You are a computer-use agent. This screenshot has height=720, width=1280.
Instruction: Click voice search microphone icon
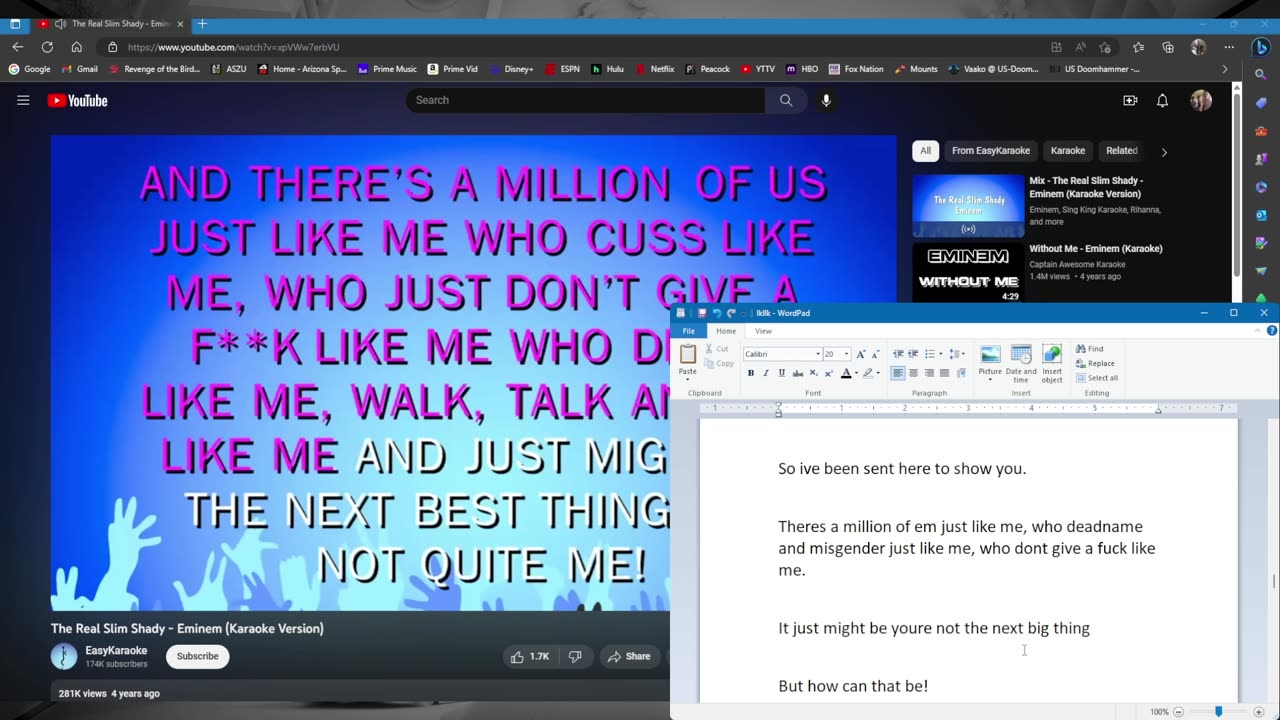tap(826, 100)
